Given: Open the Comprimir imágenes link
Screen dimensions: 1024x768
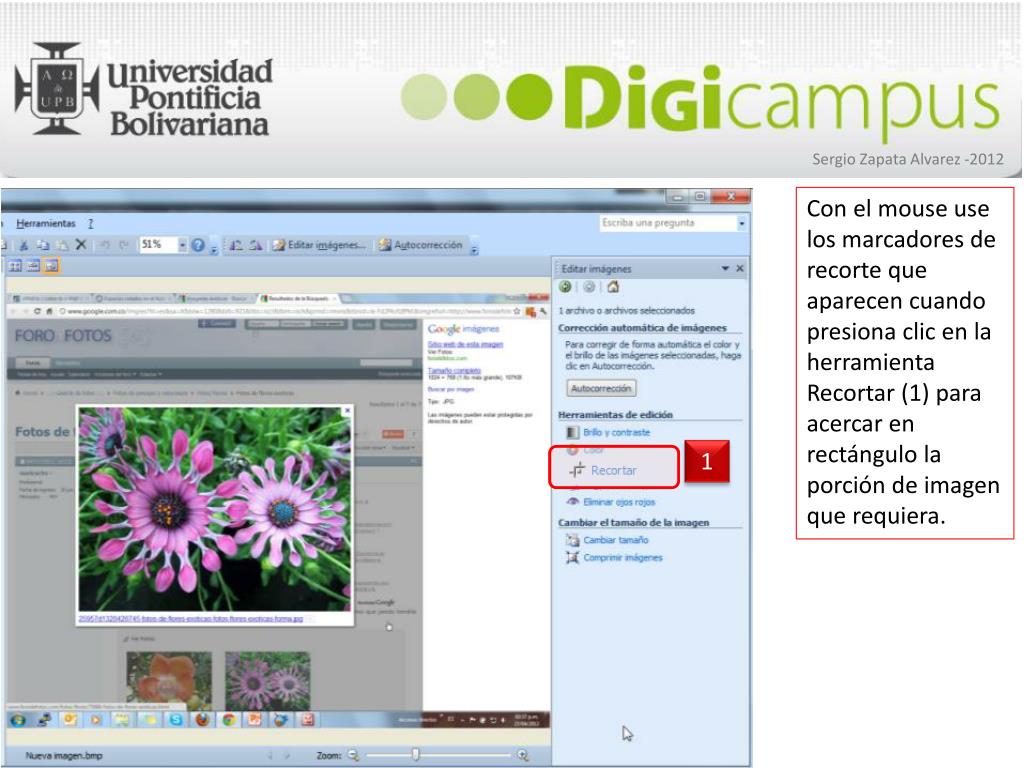Looking at the screenshot, I should tap(622, 558).
